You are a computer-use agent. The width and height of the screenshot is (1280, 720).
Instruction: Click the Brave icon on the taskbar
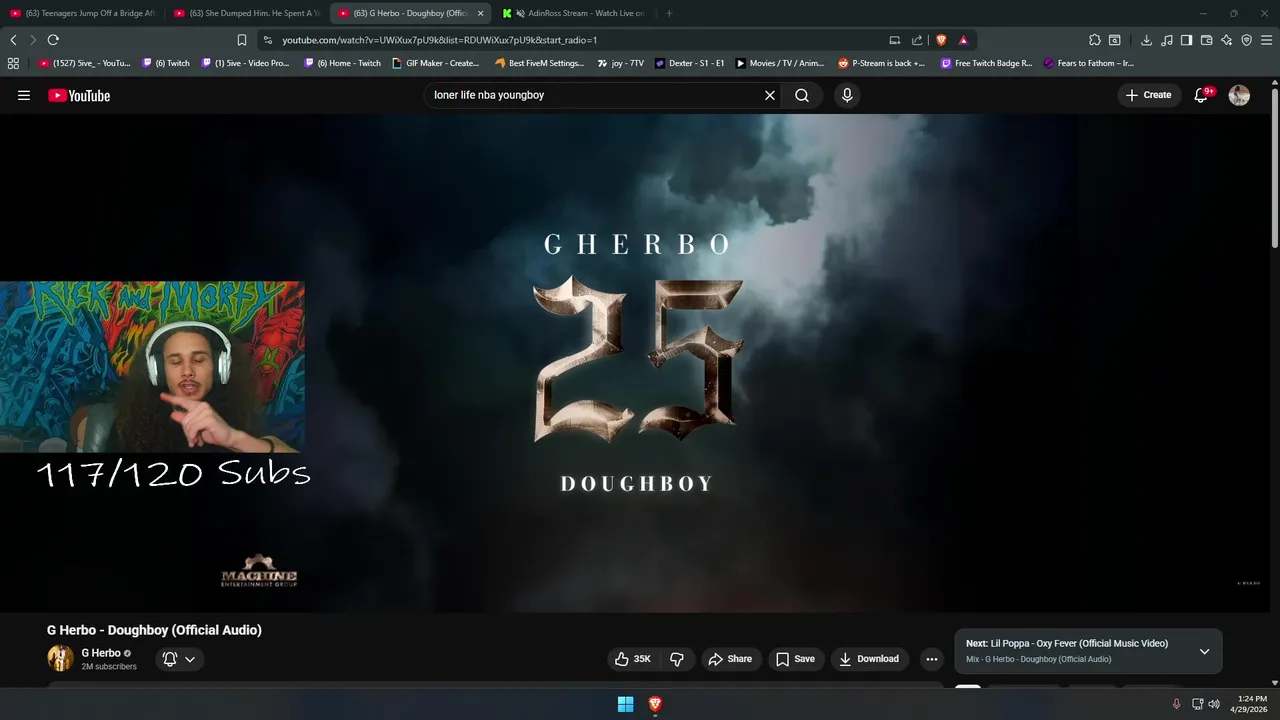(x=655, y=704)
